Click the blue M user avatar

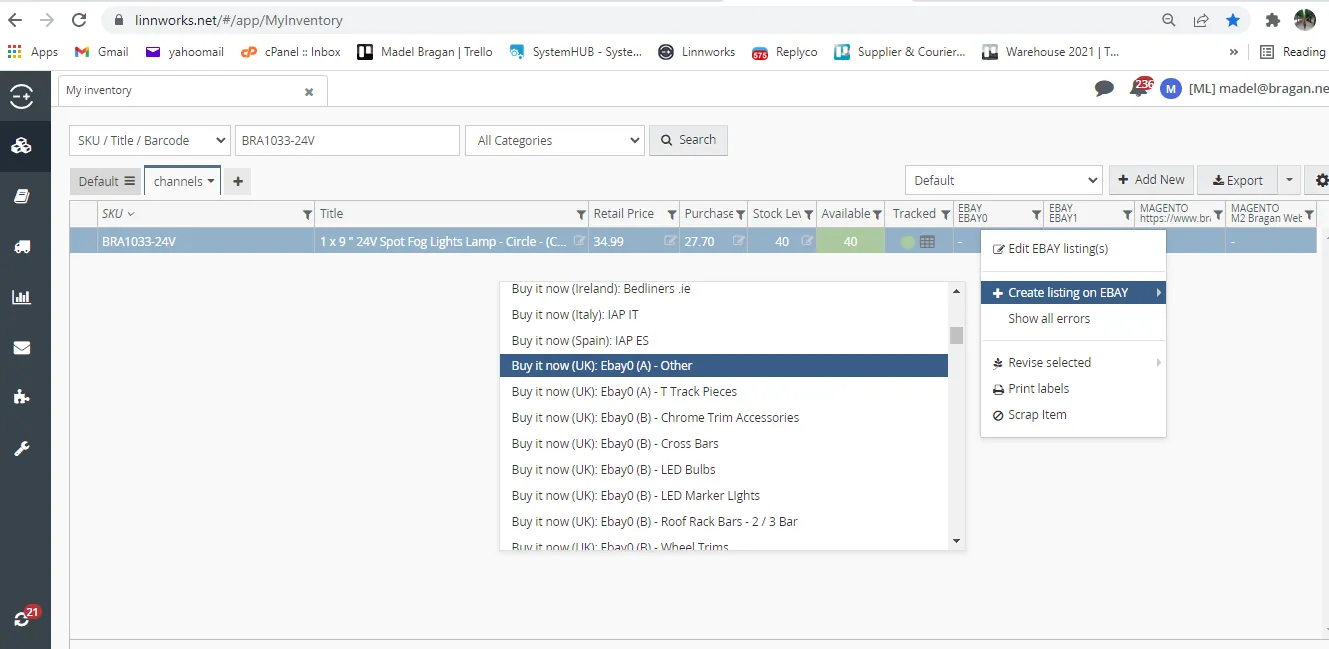pyautogui.click(x=1171, y=89)
